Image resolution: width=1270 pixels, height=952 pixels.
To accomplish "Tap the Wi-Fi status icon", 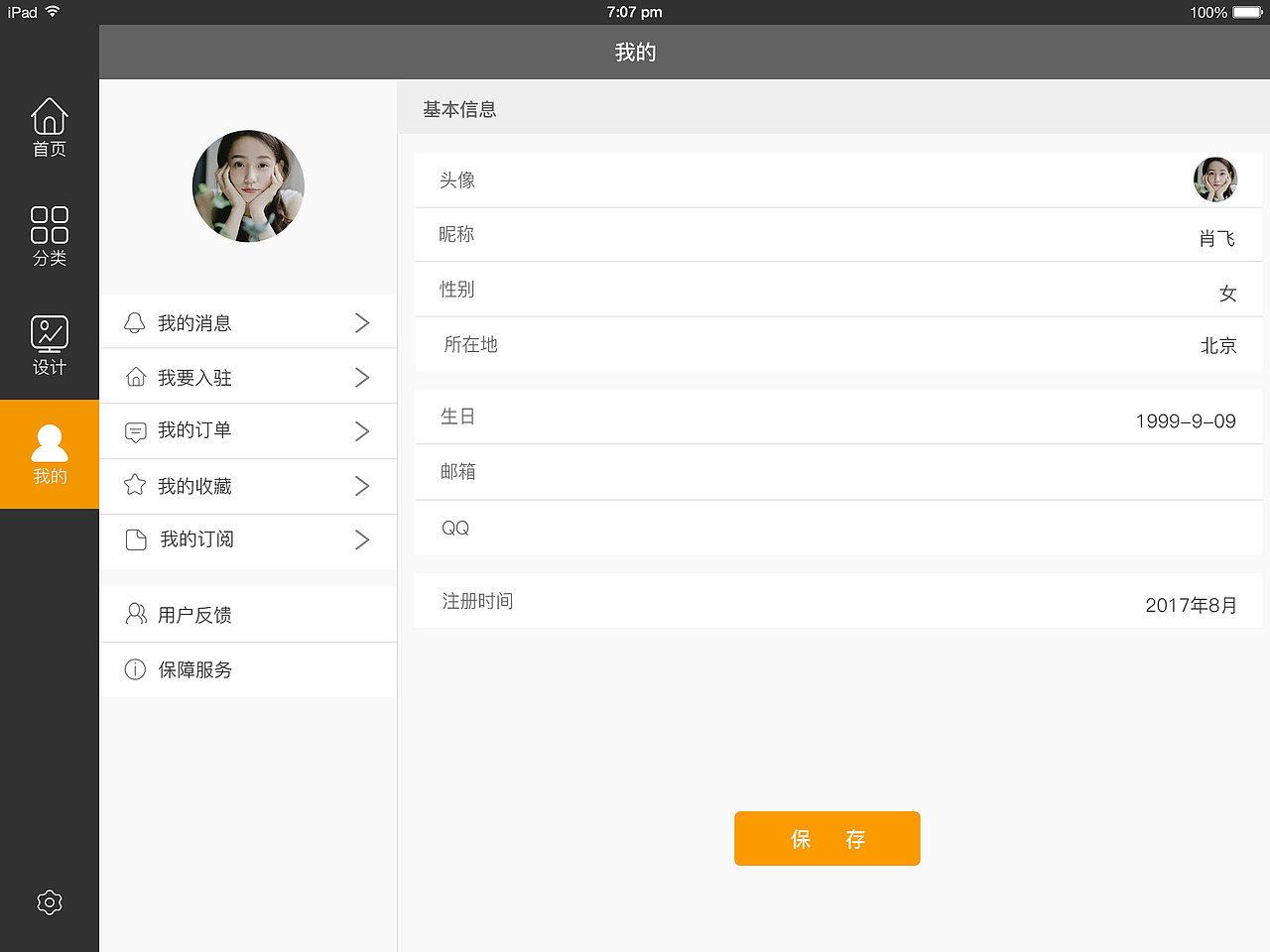I will pos(53,12).
